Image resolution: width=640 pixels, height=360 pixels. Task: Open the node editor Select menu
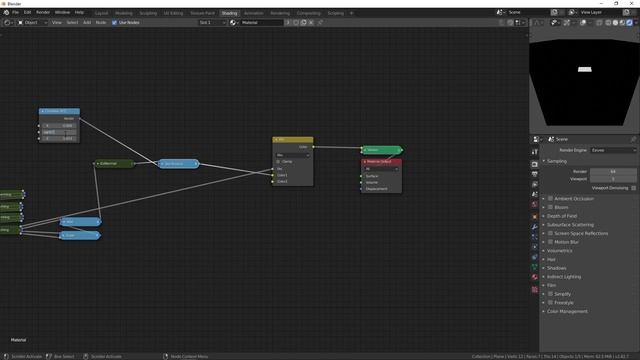[72, 22]
